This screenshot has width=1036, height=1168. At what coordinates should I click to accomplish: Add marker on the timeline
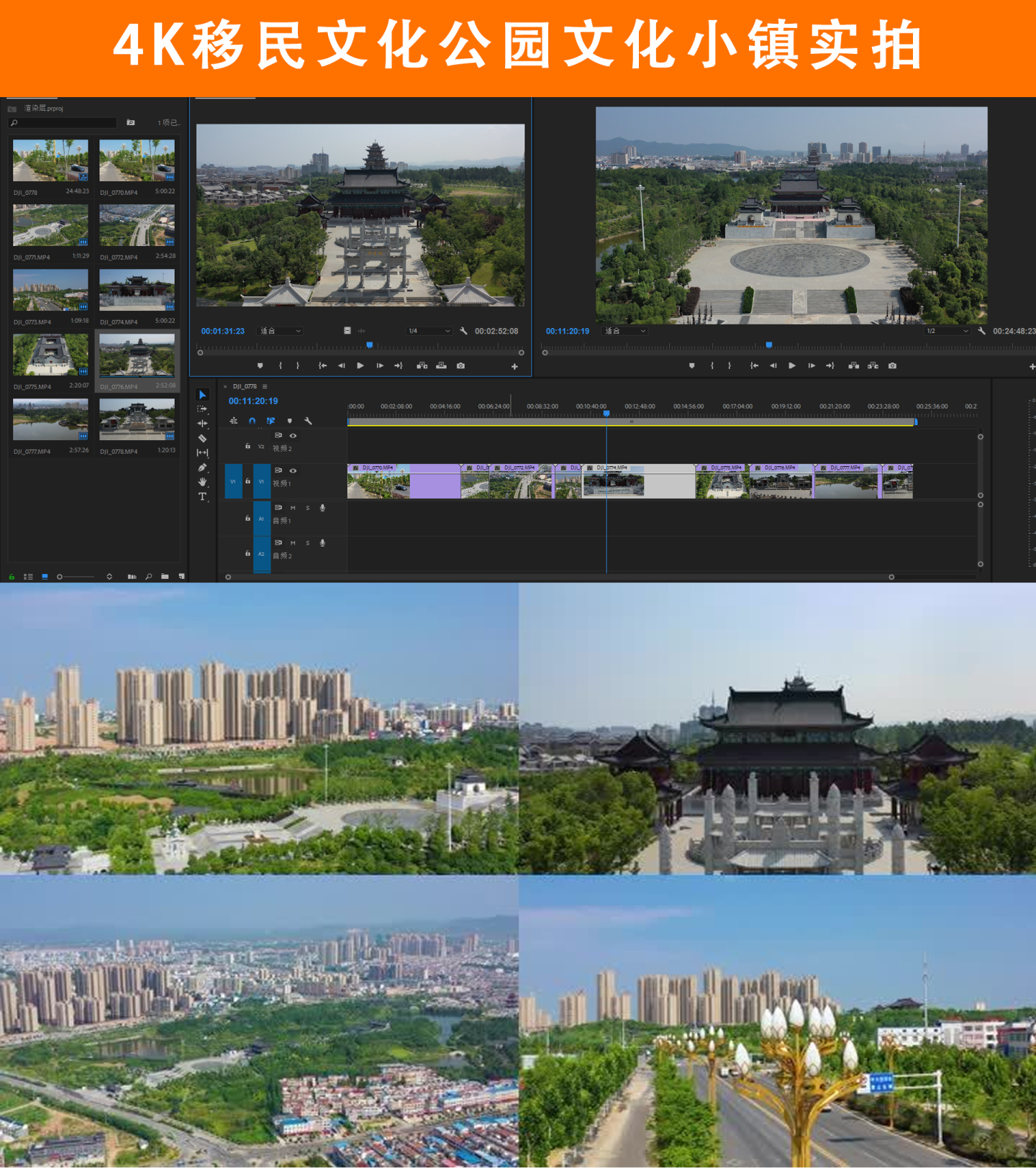(290, 421)
